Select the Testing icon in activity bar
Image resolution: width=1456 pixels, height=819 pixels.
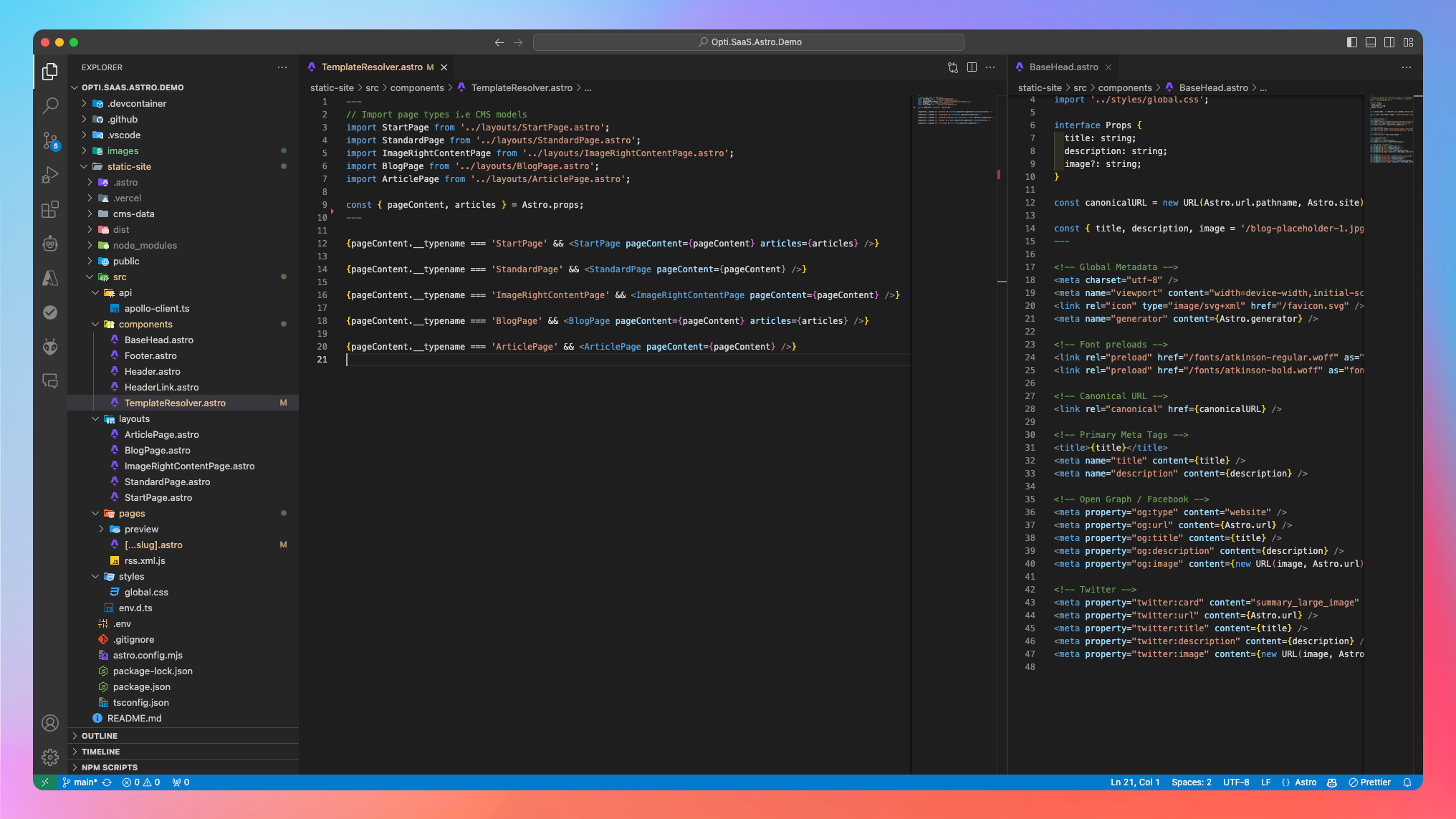[50, 312]
